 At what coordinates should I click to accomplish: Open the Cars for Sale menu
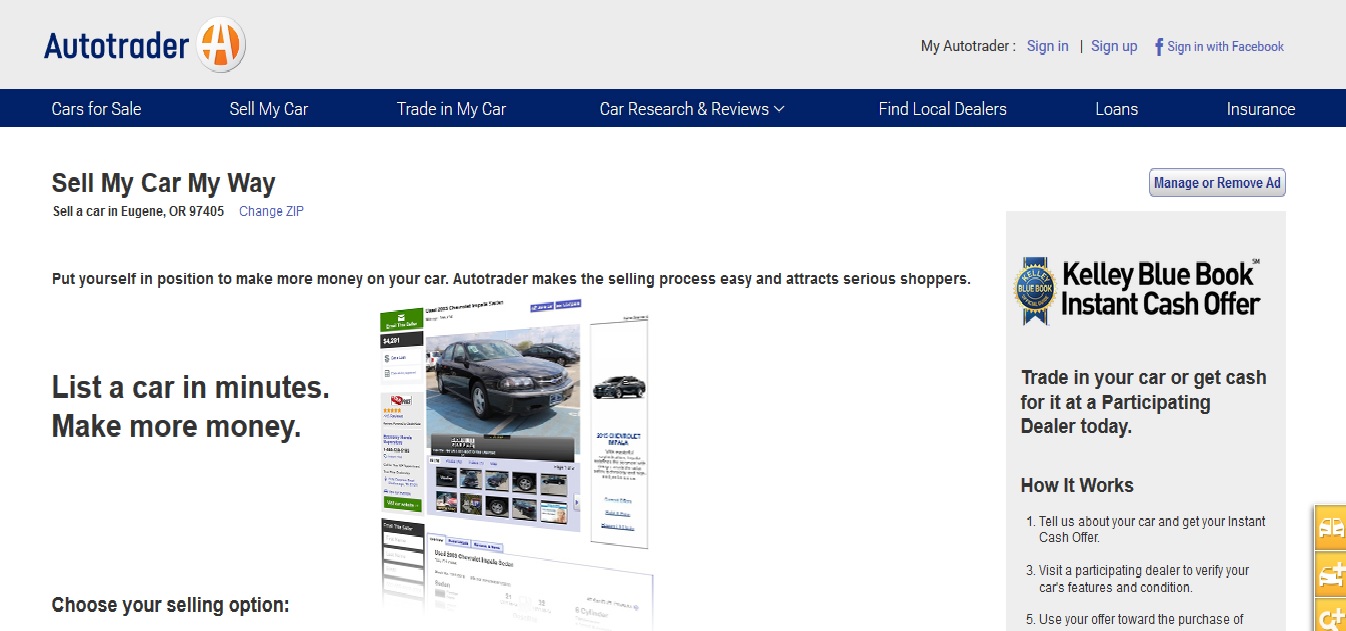96,109
